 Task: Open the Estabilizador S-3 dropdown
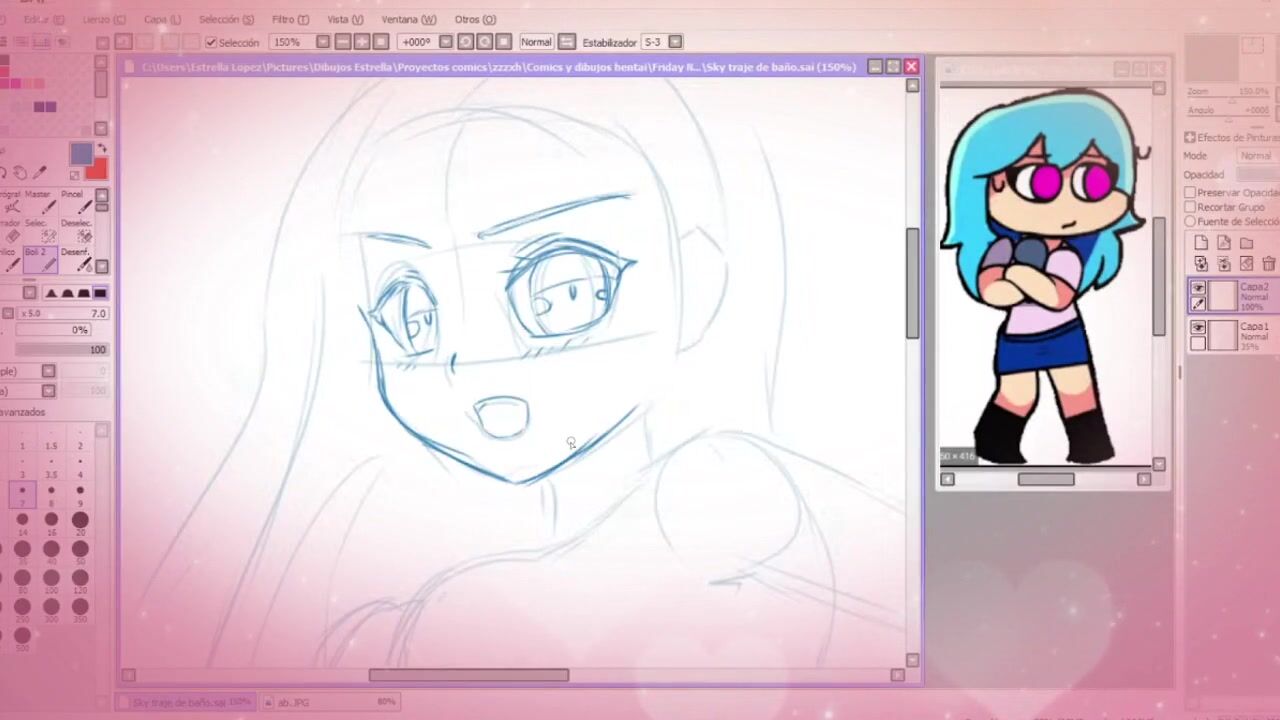[x=675, y=42]
